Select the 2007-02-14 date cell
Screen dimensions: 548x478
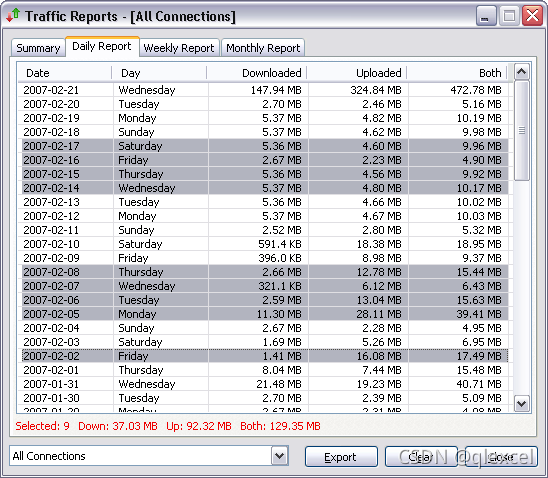pos(51,188)
